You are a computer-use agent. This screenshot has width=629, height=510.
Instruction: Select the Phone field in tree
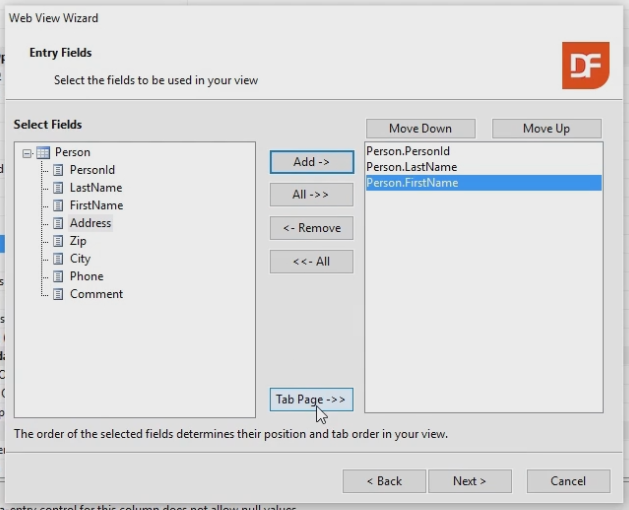(x=86, y=276)
